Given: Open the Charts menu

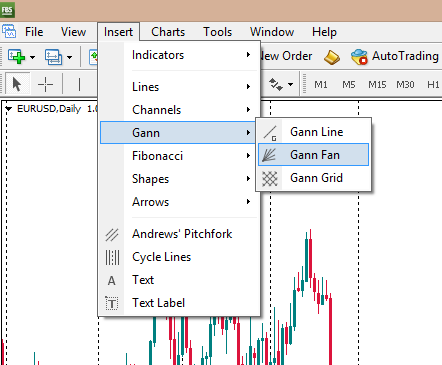Looking at the screenshot, I should coord(168,32).
